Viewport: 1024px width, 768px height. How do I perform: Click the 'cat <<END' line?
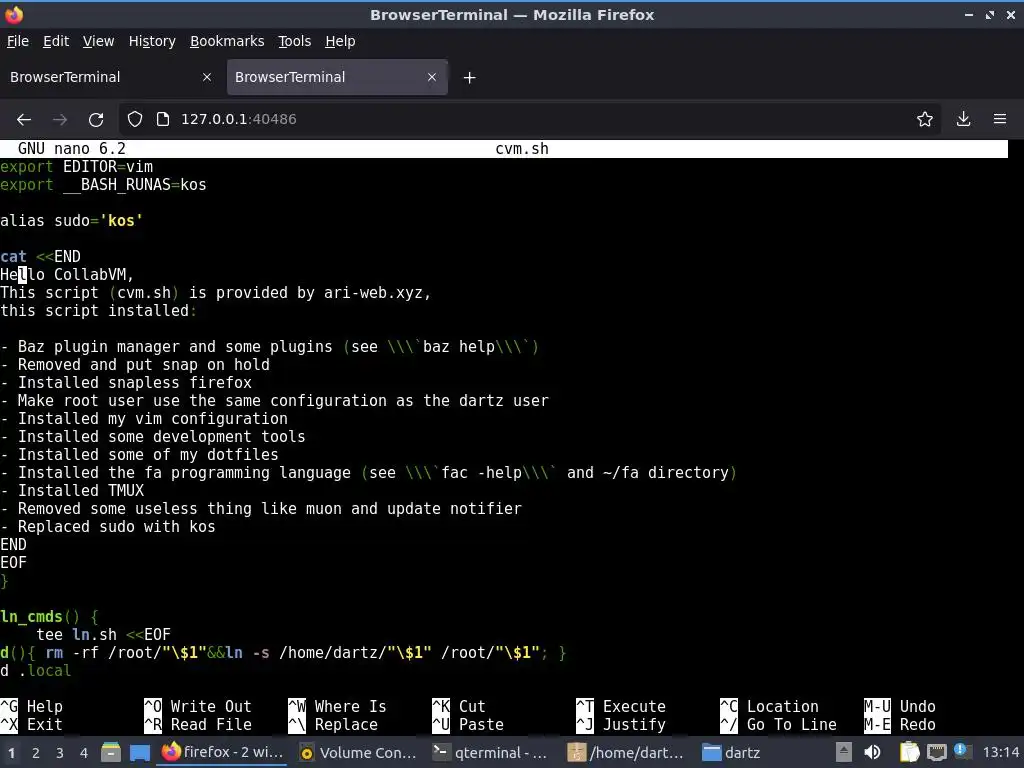tap(40, 257)
